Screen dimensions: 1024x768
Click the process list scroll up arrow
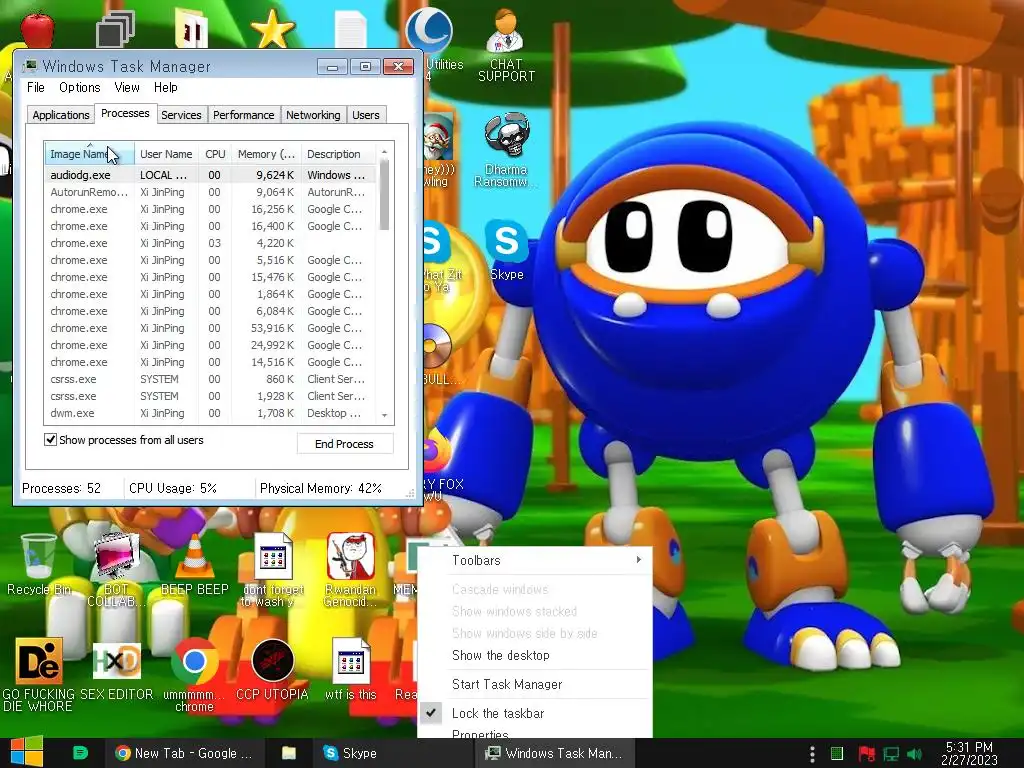[385, 152]
